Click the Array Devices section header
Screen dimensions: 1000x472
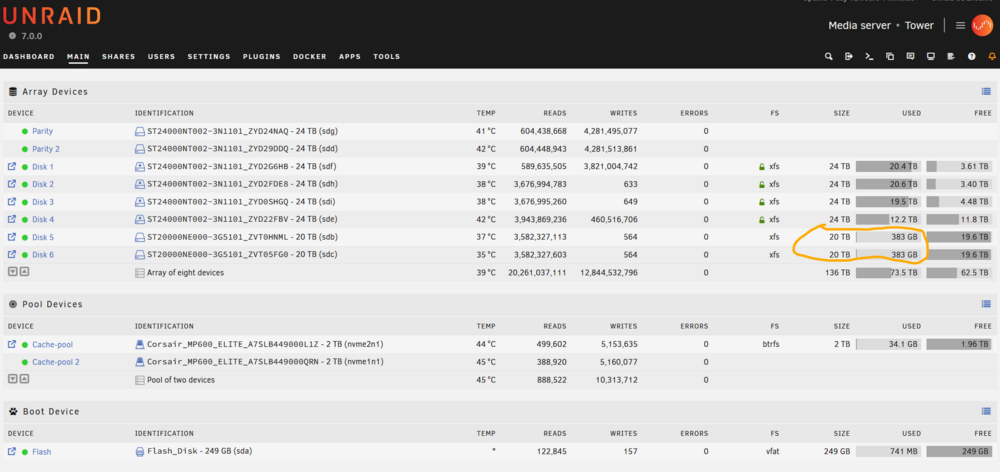click(x=55, y=92)
